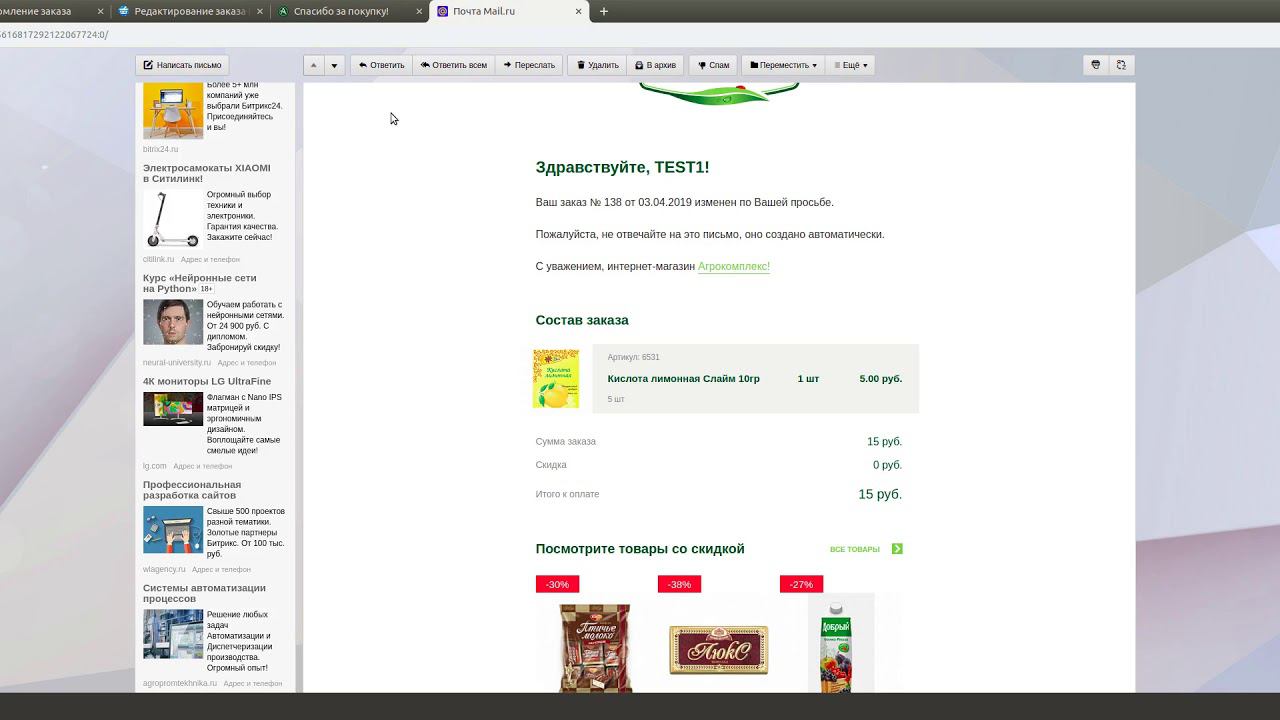Screen dimensions: 1280x720
Task: Open the bitrix24.ru link
Action: coord(160,149)
